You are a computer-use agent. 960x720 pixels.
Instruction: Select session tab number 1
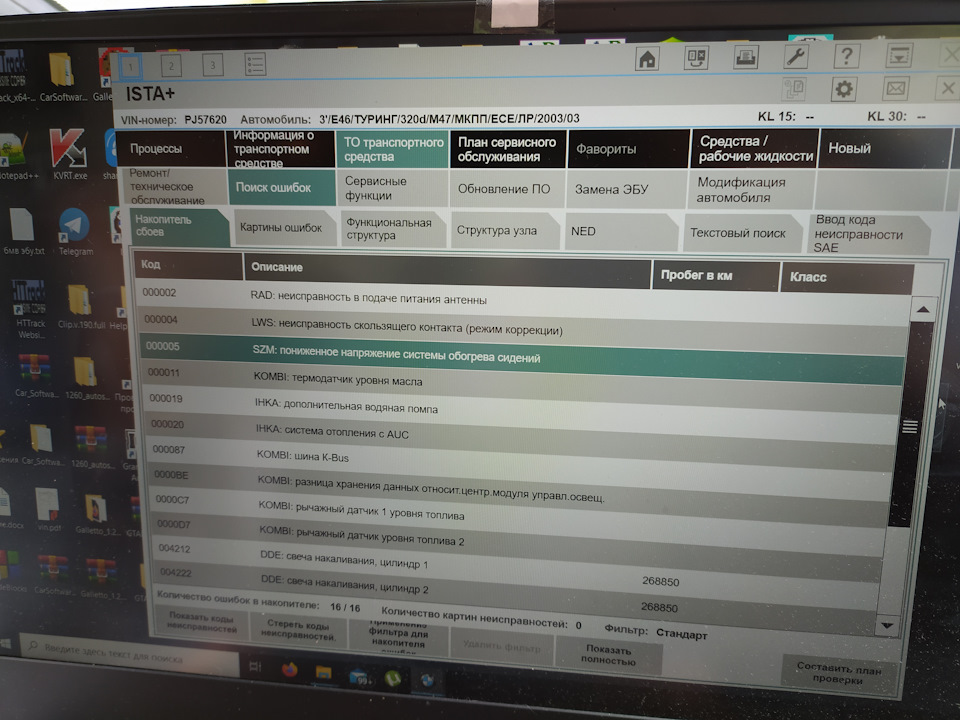pyautogui.click(x=130, y=66)
